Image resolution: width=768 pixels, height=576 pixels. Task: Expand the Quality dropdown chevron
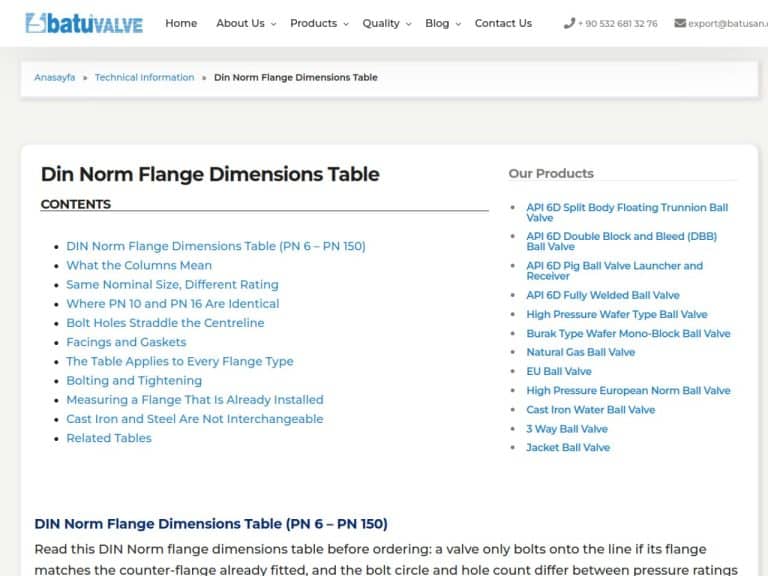point(408,24)
